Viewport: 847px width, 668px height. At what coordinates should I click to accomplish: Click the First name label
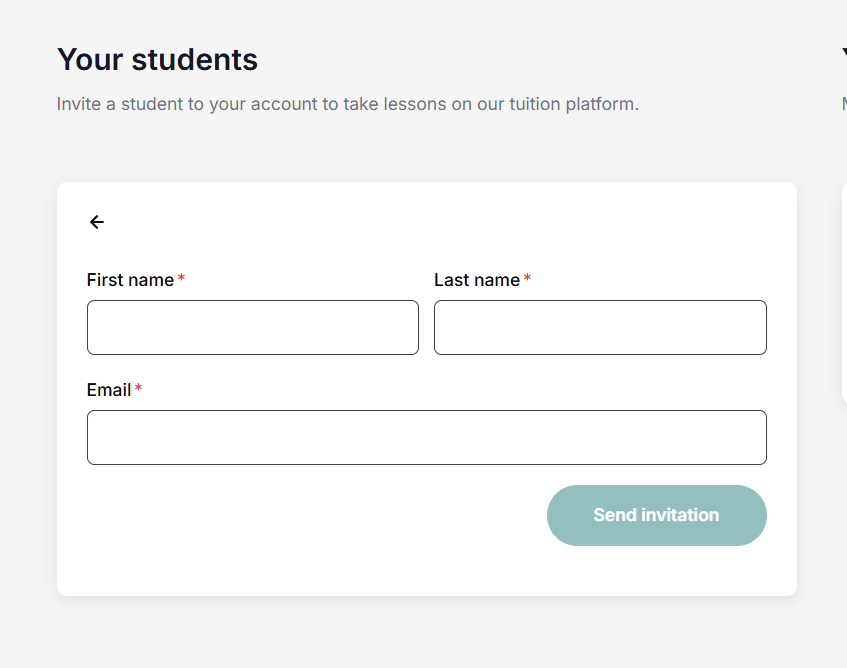130,280
